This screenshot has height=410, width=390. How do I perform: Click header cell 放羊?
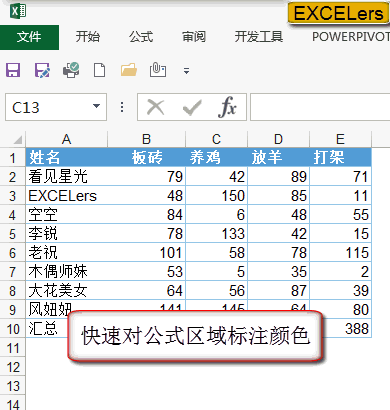coord(279,157)
